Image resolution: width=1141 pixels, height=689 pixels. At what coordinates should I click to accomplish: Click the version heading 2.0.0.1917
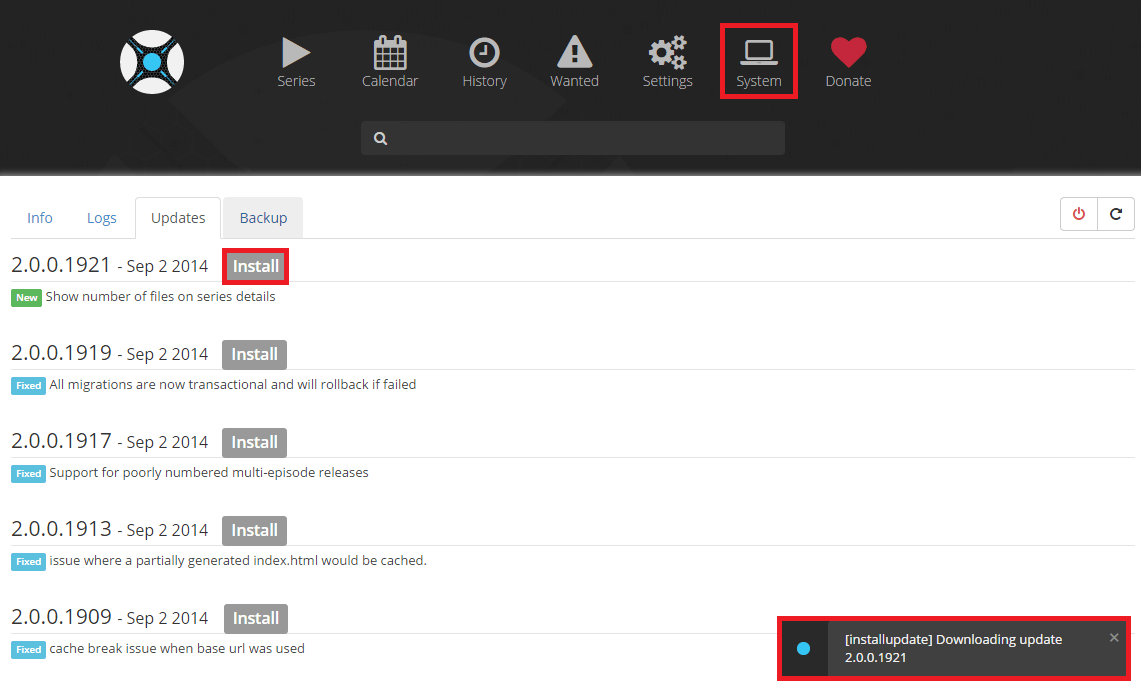(61, 441)
